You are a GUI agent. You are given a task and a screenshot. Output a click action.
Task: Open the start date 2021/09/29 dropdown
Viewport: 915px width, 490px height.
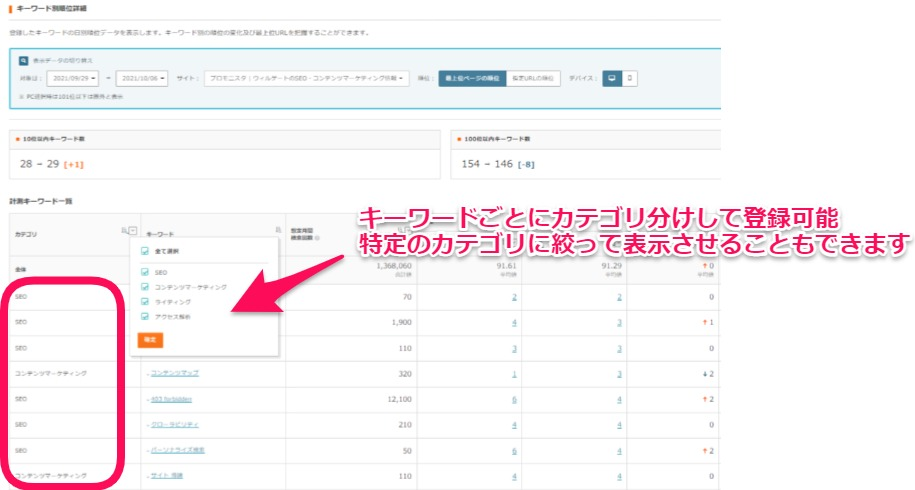75,78
